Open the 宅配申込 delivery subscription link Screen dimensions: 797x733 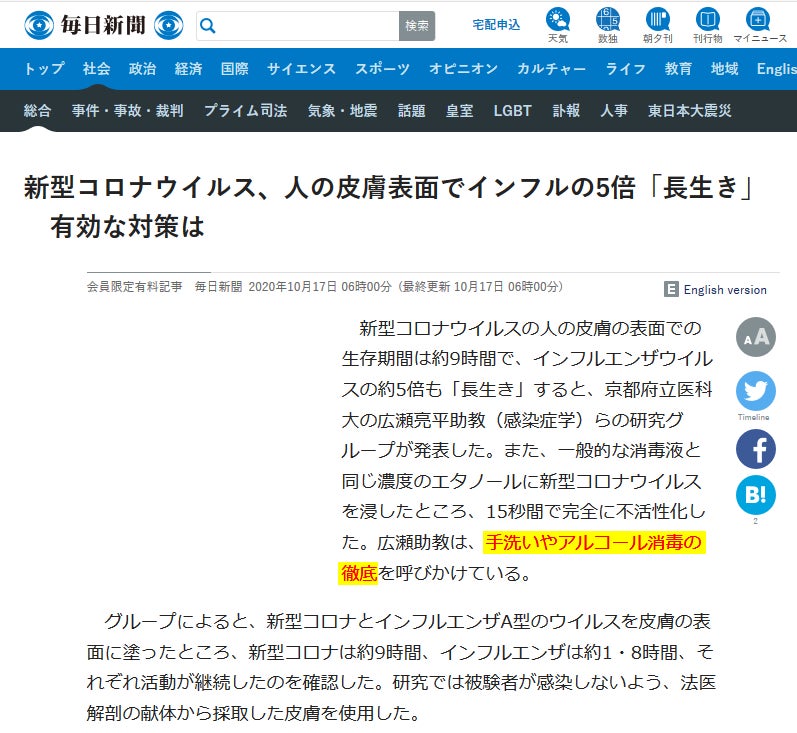[496, 25]
